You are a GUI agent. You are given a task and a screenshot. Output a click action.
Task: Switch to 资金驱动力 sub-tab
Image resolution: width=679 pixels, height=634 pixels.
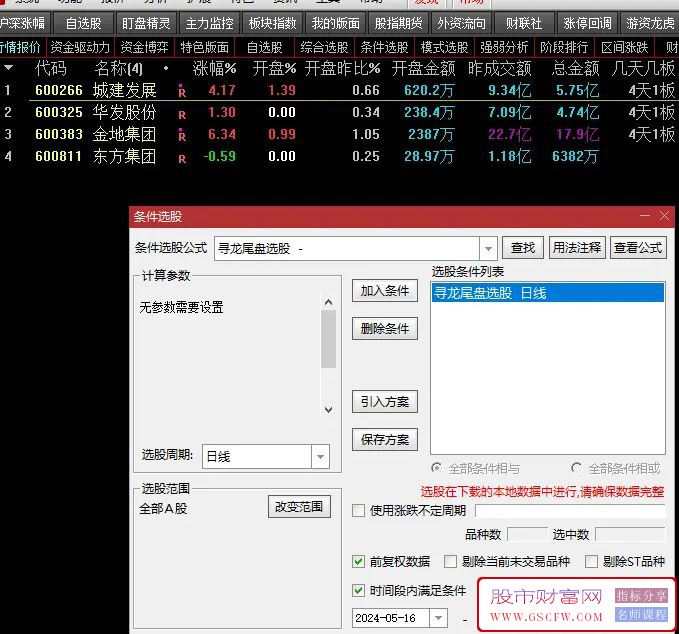pyautogui.click(x=80, y=47)
